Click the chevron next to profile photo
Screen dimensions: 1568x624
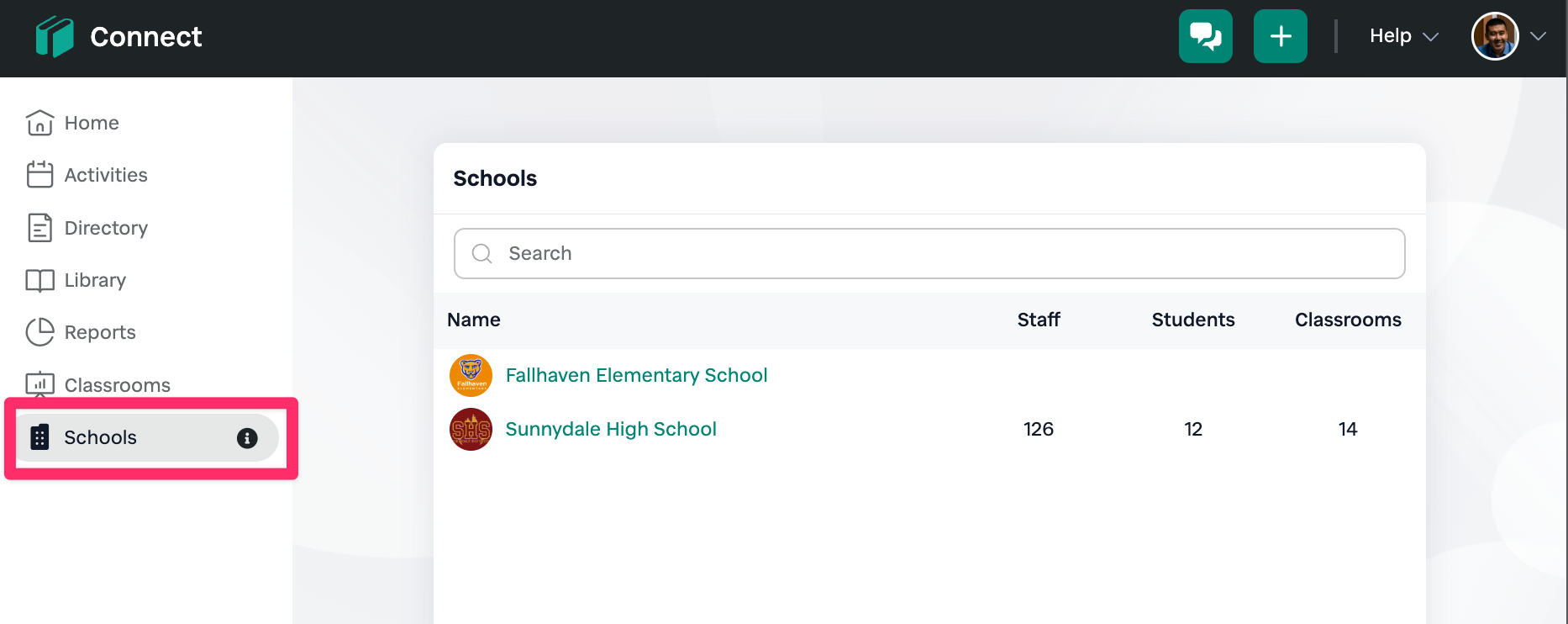[1539, 36]
